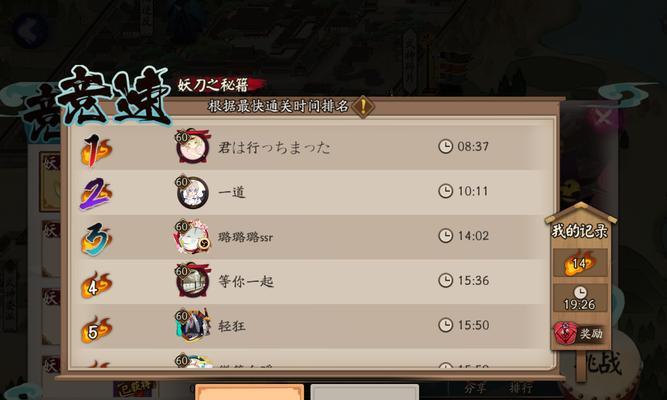Screen dimensions: 667x400
Task: Click the 我的记录 sign header
Action: (579, 231)
